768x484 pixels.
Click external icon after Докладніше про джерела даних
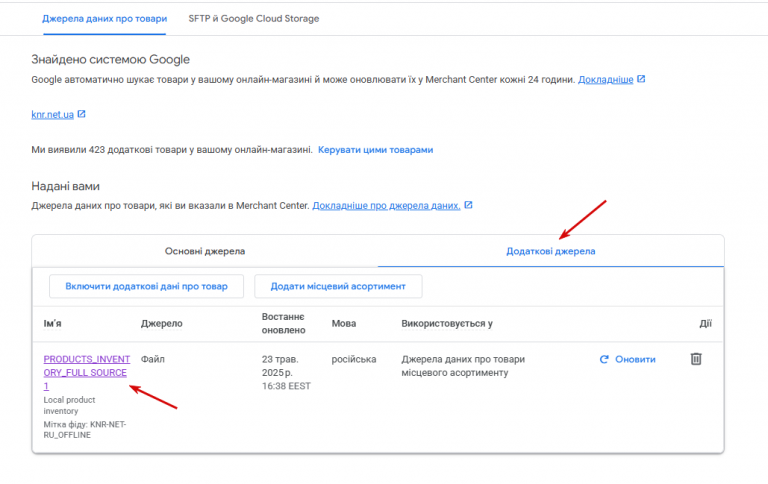[468, 206]
